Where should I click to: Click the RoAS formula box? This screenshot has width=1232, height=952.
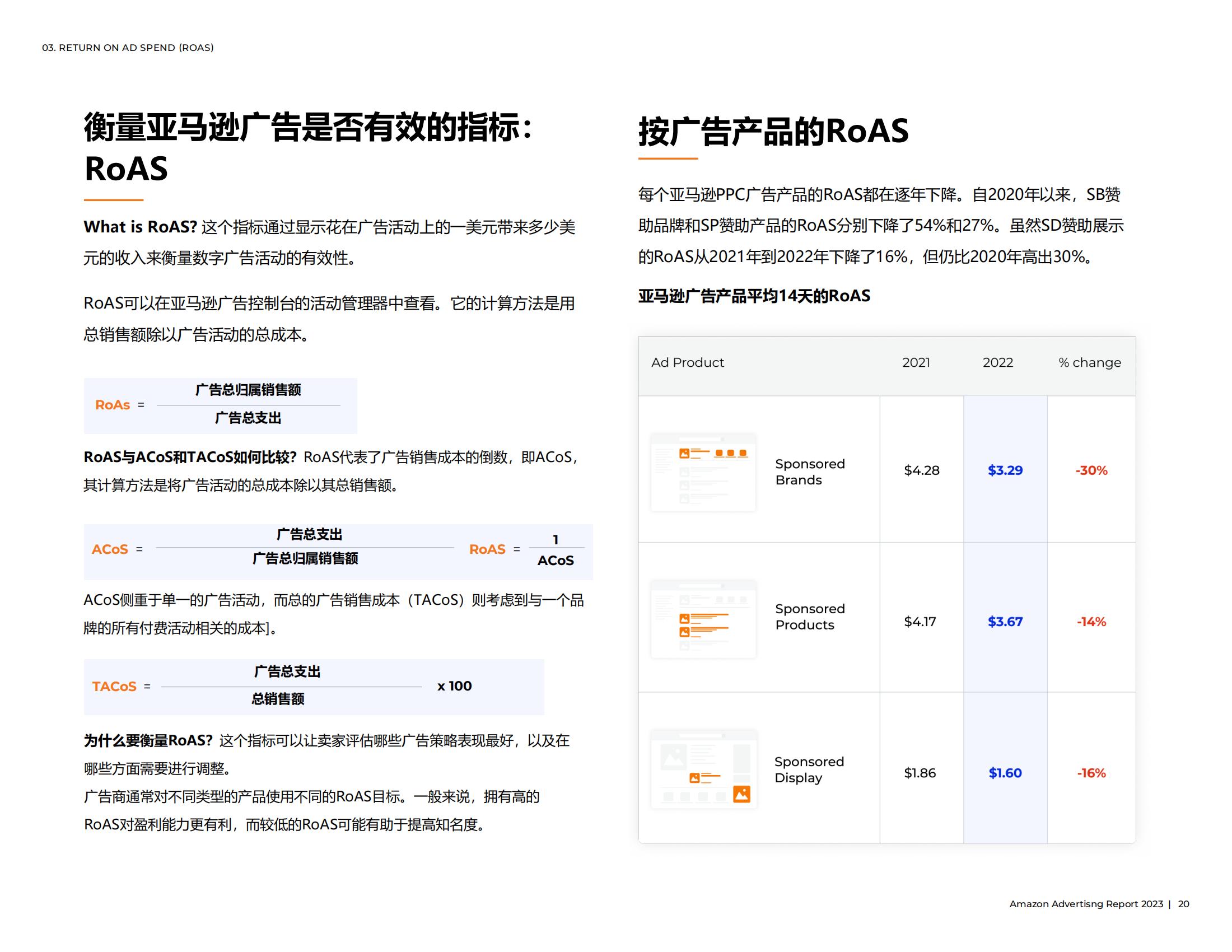(220, 405)
